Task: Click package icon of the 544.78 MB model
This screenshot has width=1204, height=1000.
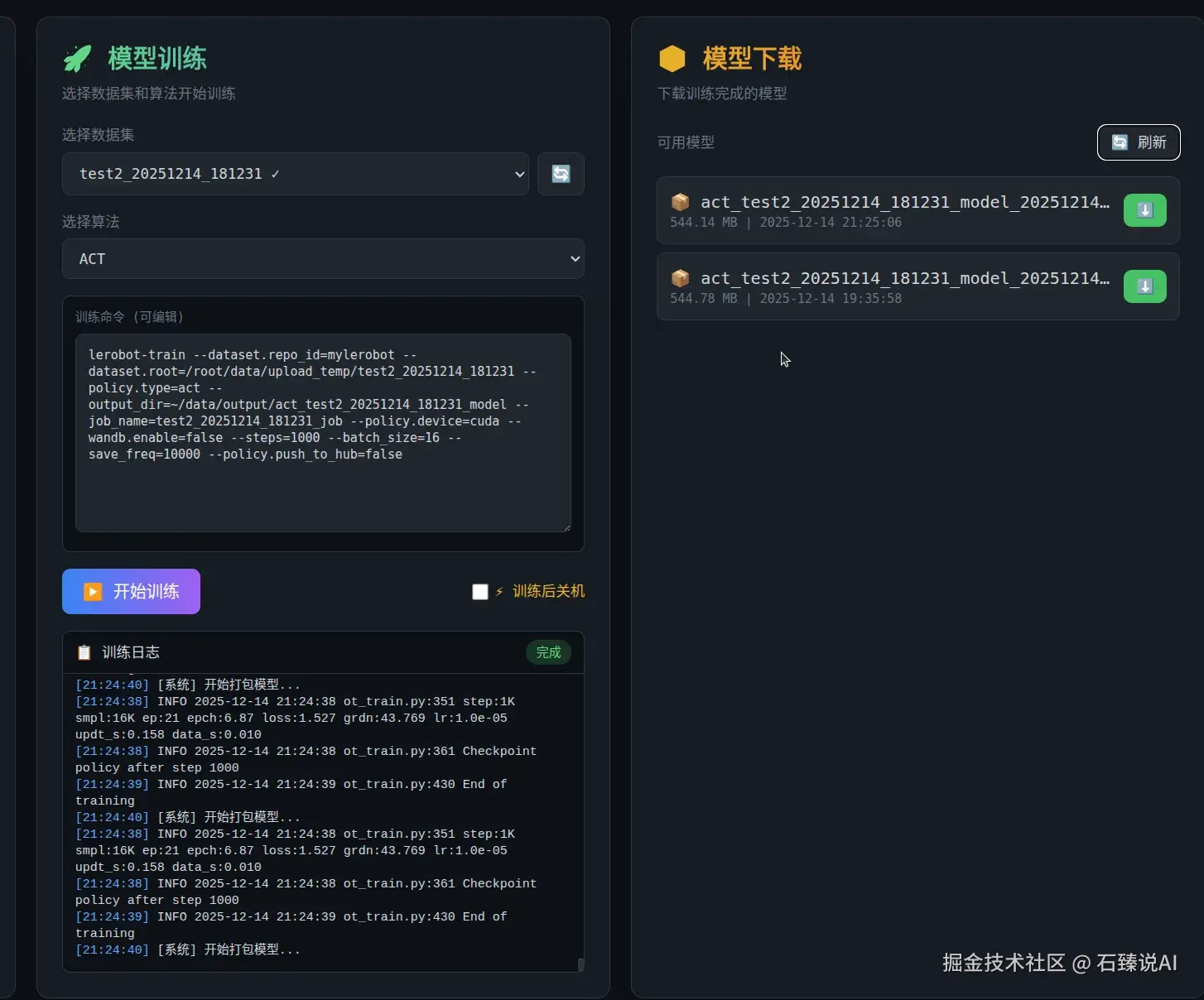Action: click(x=681, y=278)
